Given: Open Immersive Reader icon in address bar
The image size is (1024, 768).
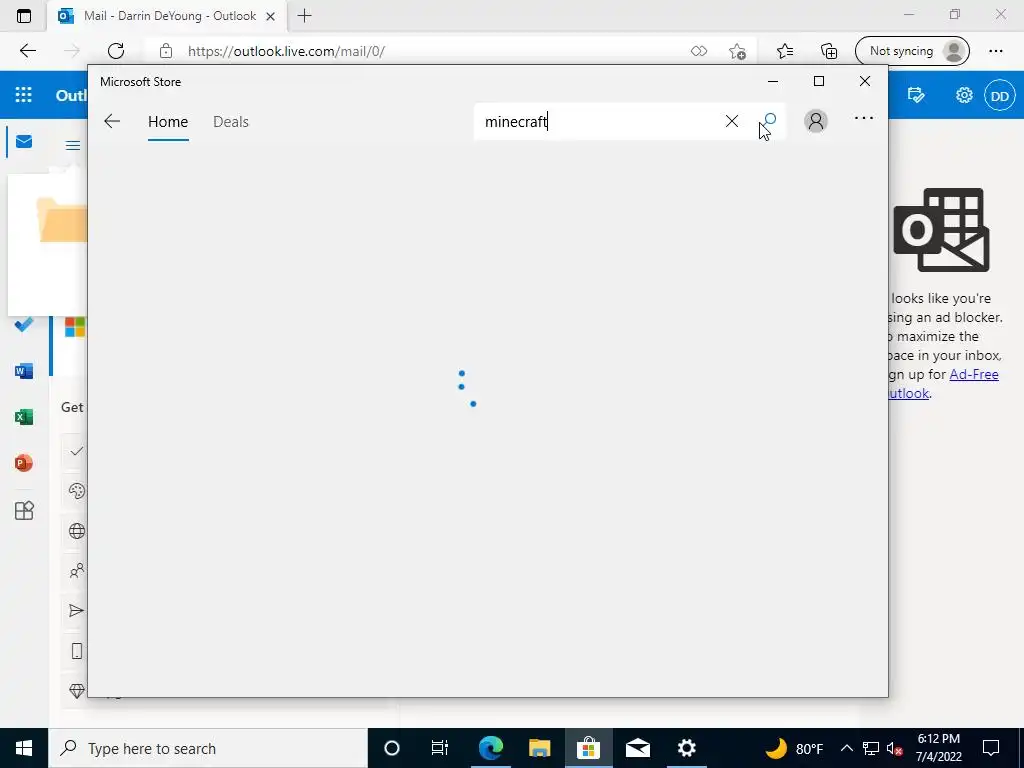Looking at the screenshot, I should tap(699, 51).
